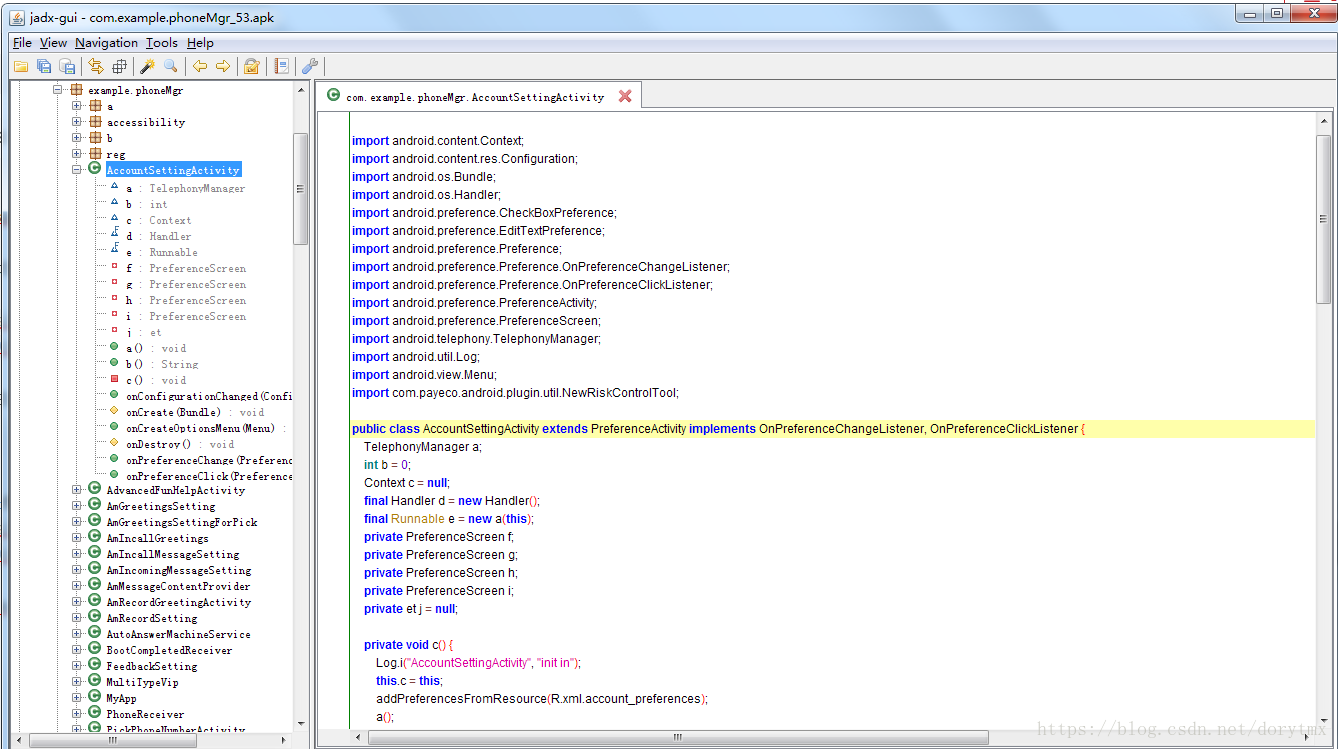The image size is (1338, 749).
Task: Click code line 'private void c() {'
Action: [x=408, y=645]
